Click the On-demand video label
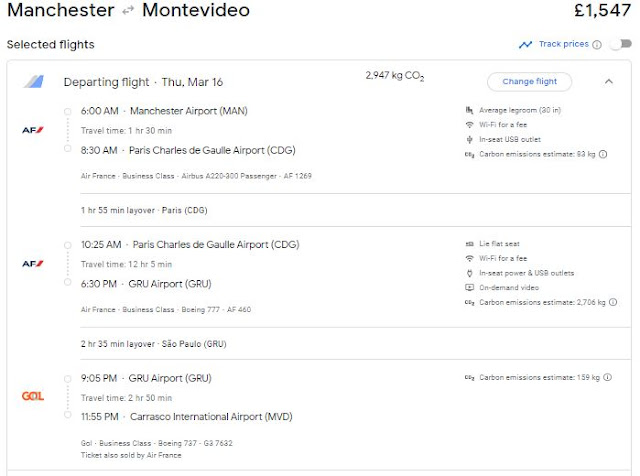The height and width of the screenshot is (476, 640). click(x=509, y=288)
